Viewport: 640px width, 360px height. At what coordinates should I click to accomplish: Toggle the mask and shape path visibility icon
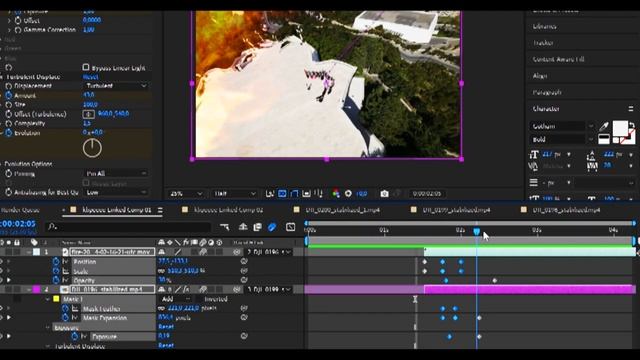[x=294, y=193]
